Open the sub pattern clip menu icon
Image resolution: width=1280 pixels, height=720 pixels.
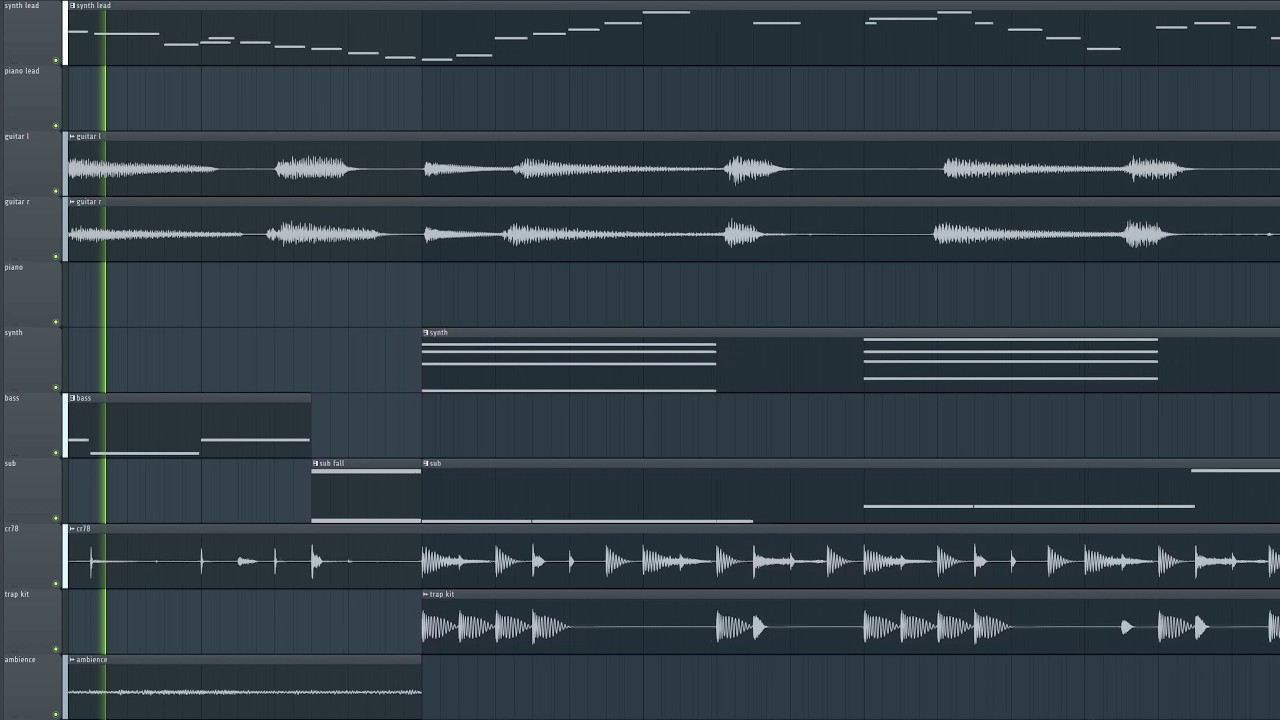426,464
